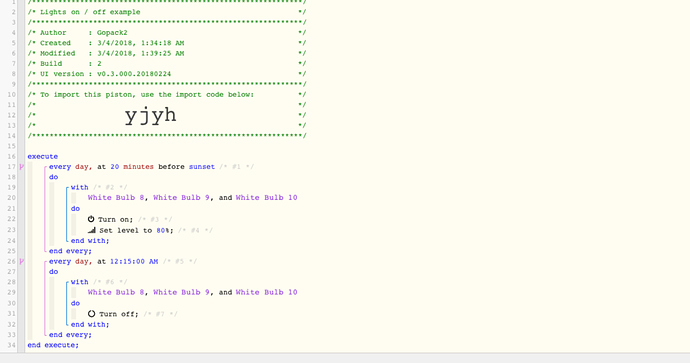Click the pink flag marker at line 17
The image size is (690, 363).
22,167
